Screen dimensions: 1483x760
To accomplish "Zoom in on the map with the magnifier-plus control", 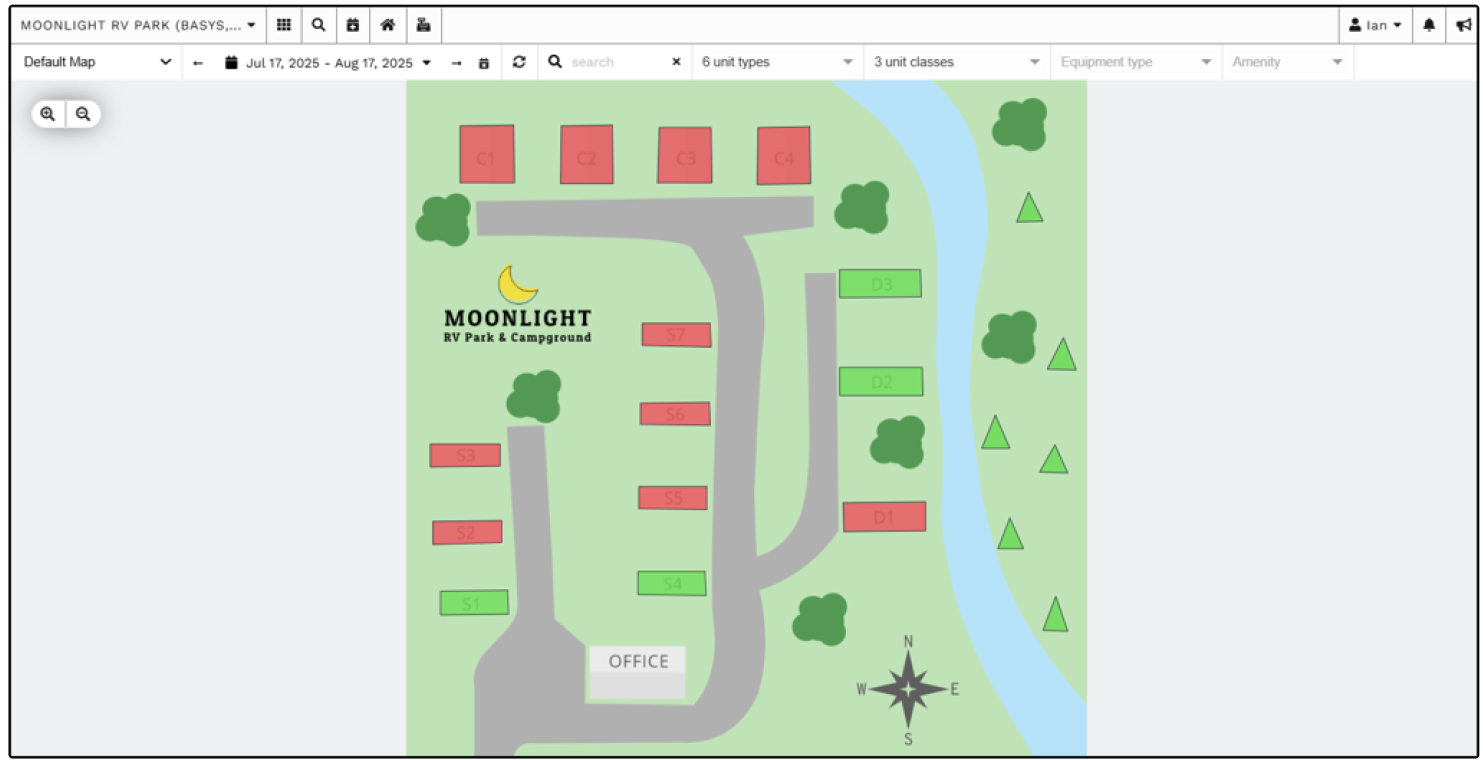I will click(47, 113).
